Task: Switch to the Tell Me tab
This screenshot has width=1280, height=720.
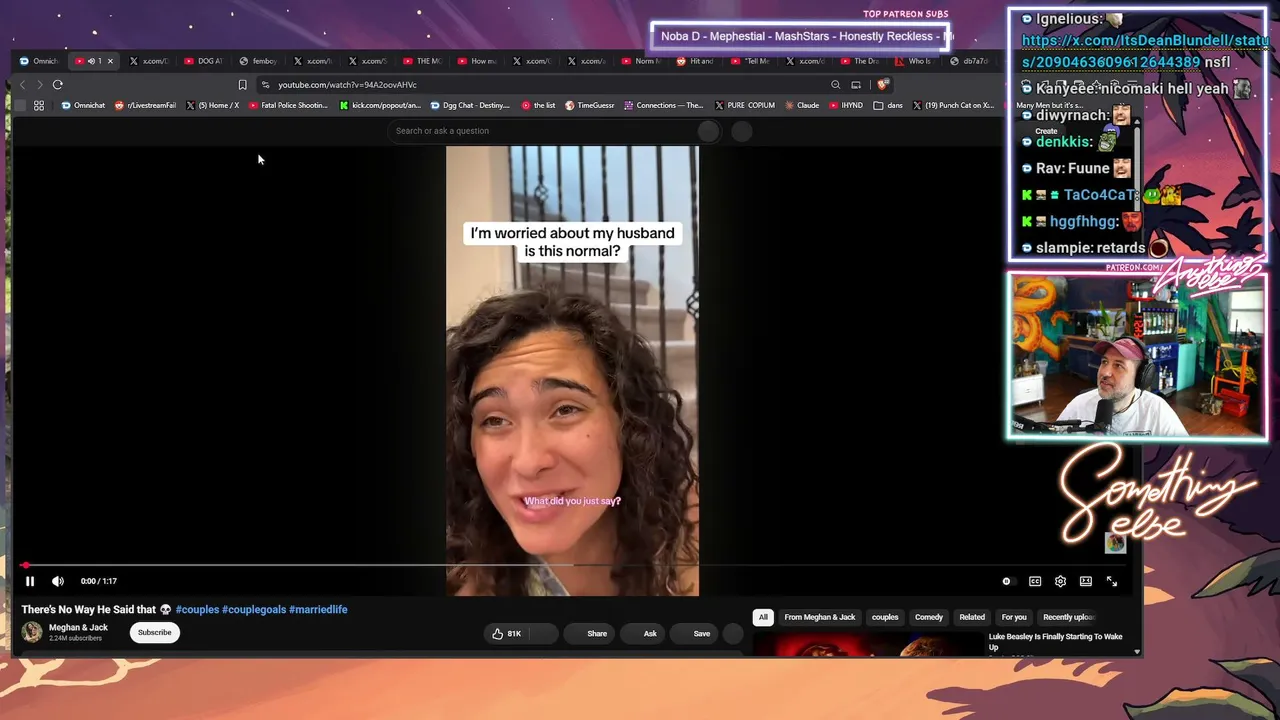Action: [751, 61]
